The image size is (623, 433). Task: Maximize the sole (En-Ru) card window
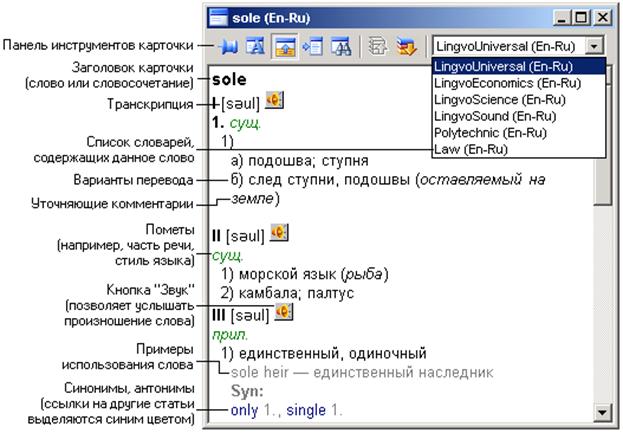(x=581, y=18)
